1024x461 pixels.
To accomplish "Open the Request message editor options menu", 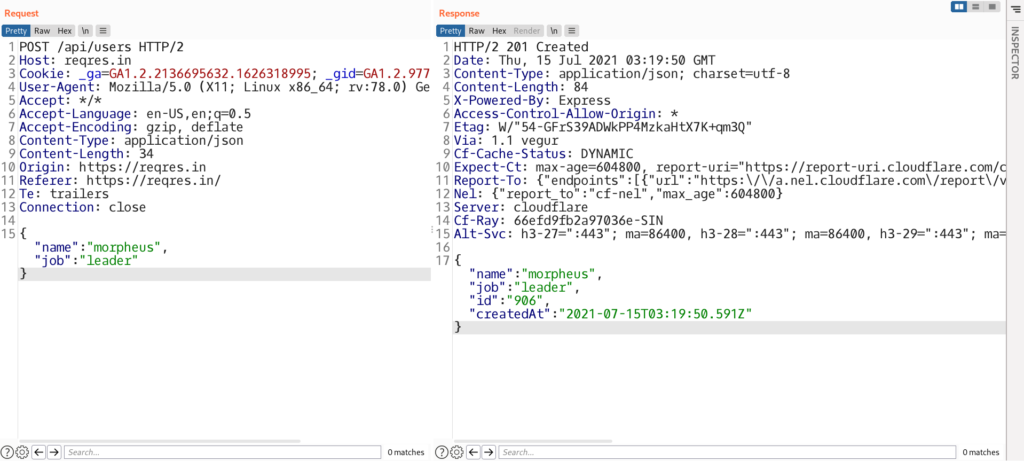I will (103, 31).
